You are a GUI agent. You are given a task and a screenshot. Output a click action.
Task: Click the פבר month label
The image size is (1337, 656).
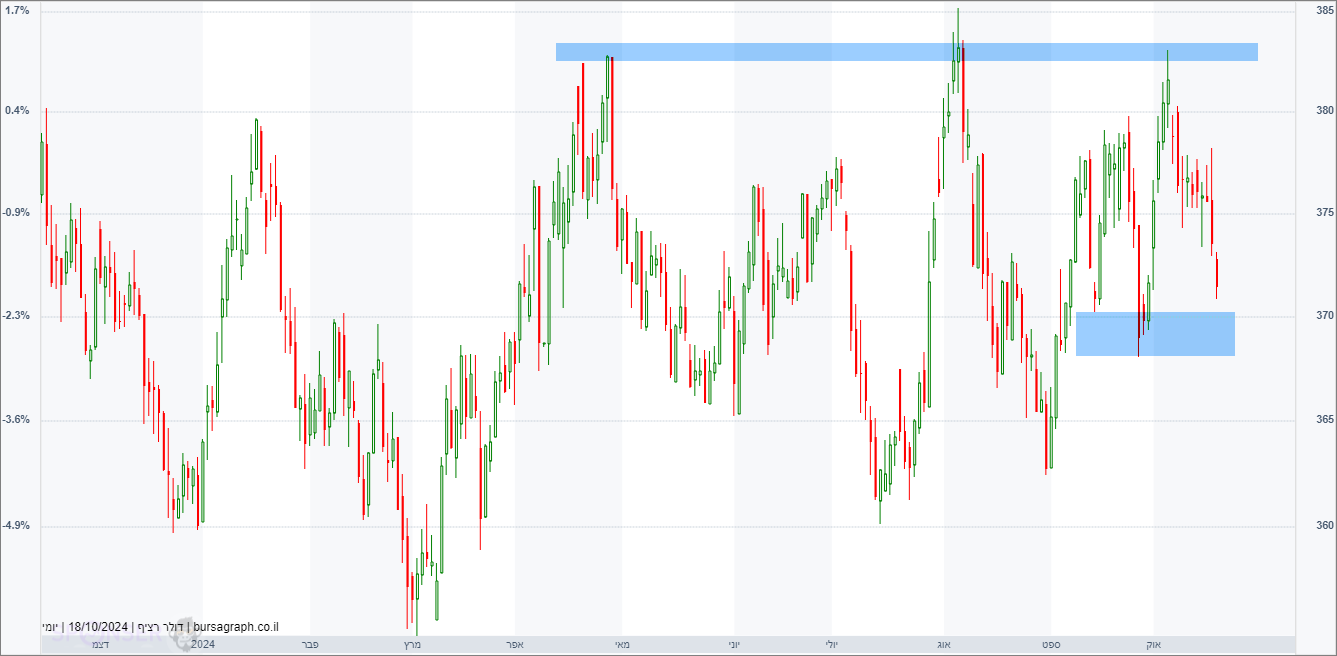point(310,645)
